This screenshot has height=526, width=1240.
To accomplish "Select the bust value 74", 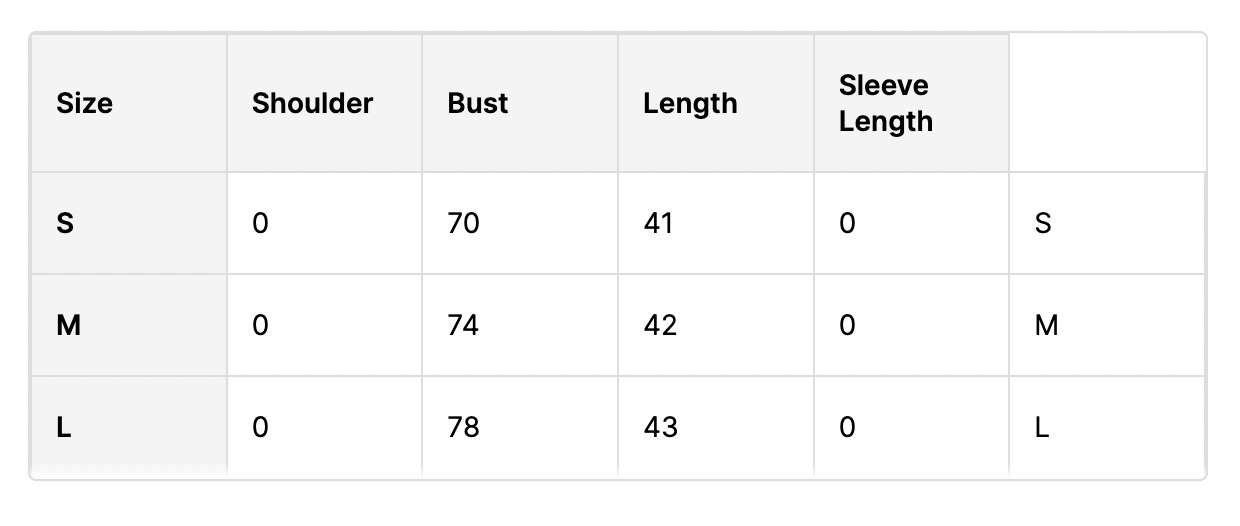I will (x=464, y=325).
